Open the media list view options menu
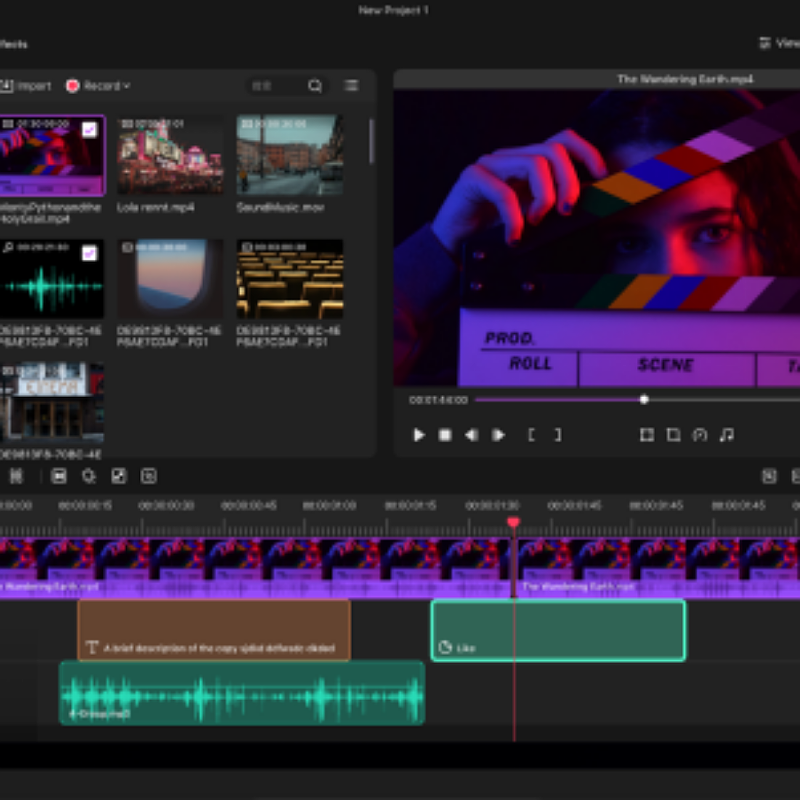Image resolution: width=800 pixels, height=800 pixels. [x=351, y=86]
